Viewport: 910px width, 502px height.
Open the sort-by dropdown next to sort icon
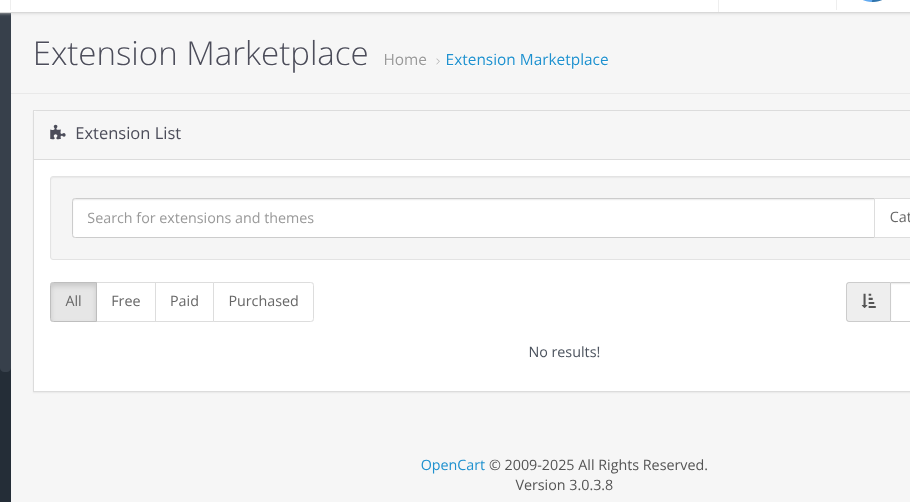[900, 301]
